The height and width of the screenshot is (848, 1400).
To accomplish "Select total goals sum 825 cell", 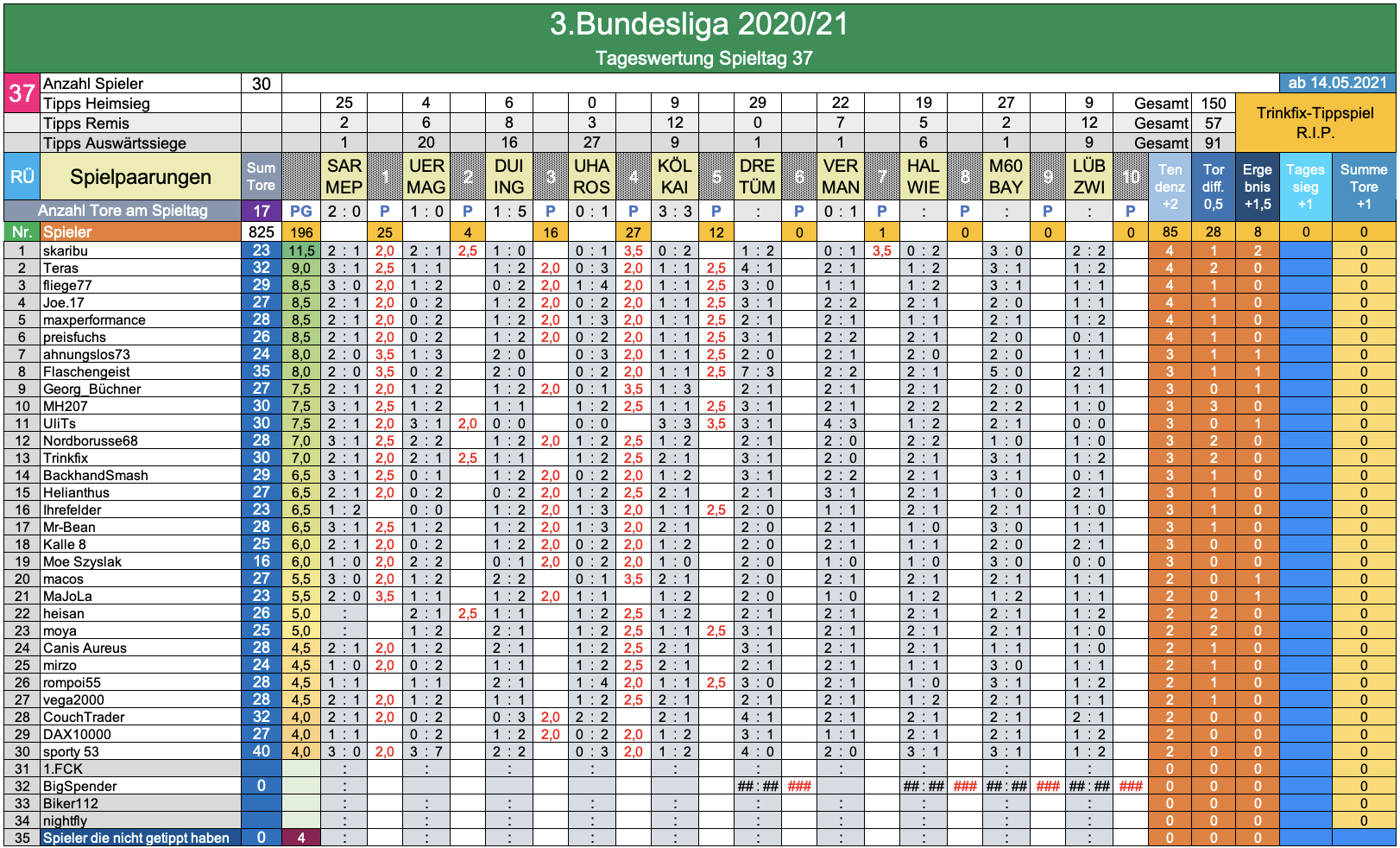I will coord(261,231).
